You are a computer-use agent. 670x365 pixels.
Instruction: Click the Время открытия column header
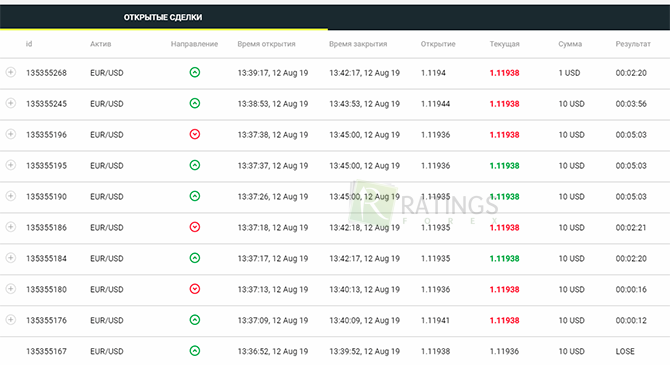[x=266, y=44]
